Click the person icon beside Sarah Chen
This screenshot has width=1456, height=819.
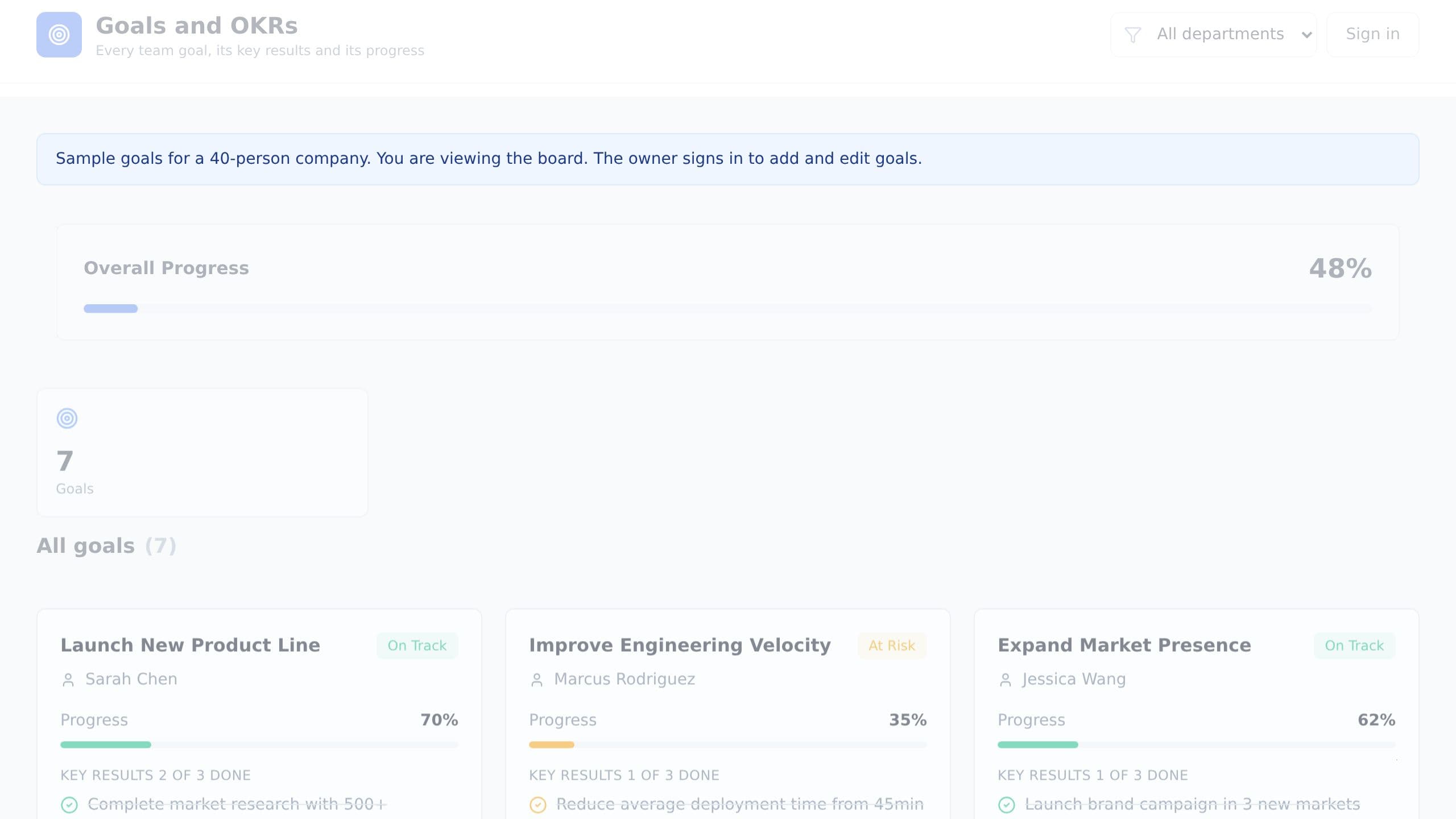[68, 680]
